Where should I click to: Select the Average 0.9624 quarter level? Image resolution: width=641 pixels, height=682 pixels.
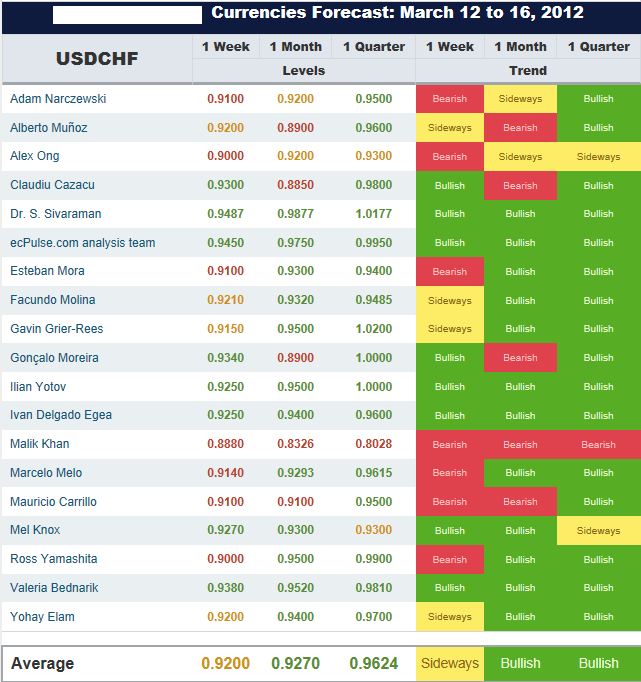click(374, 663)
